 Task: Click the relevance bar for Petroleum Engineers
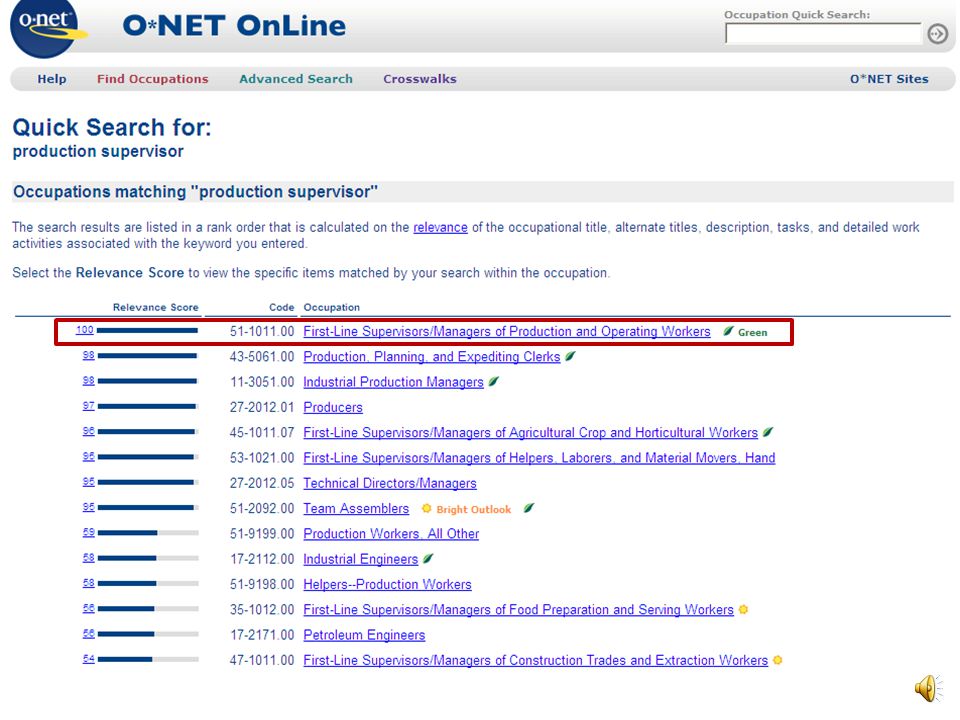tap(148, 634)
